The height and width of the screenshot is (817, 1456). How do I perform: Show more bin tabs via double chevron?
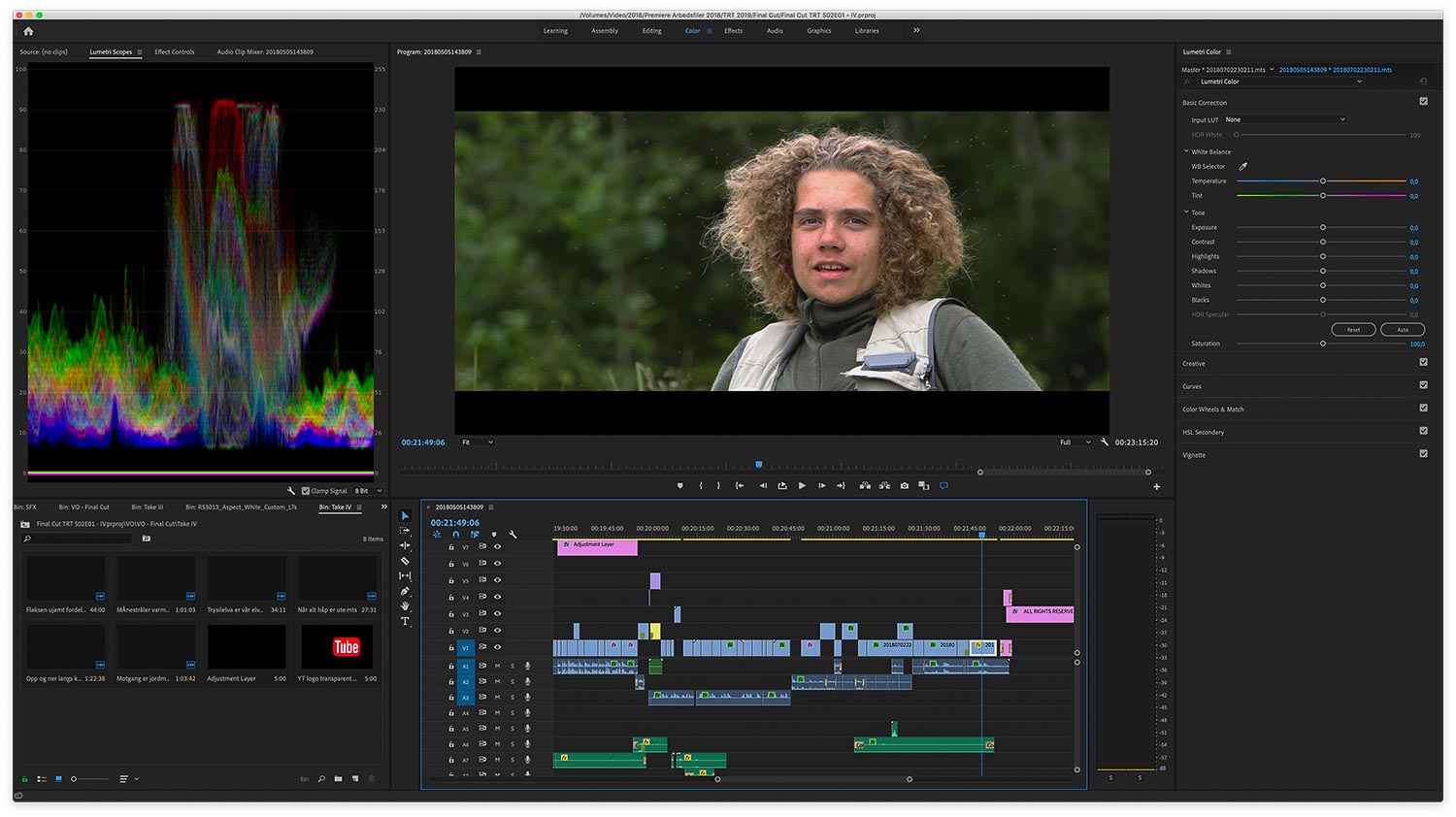[383, 507]
